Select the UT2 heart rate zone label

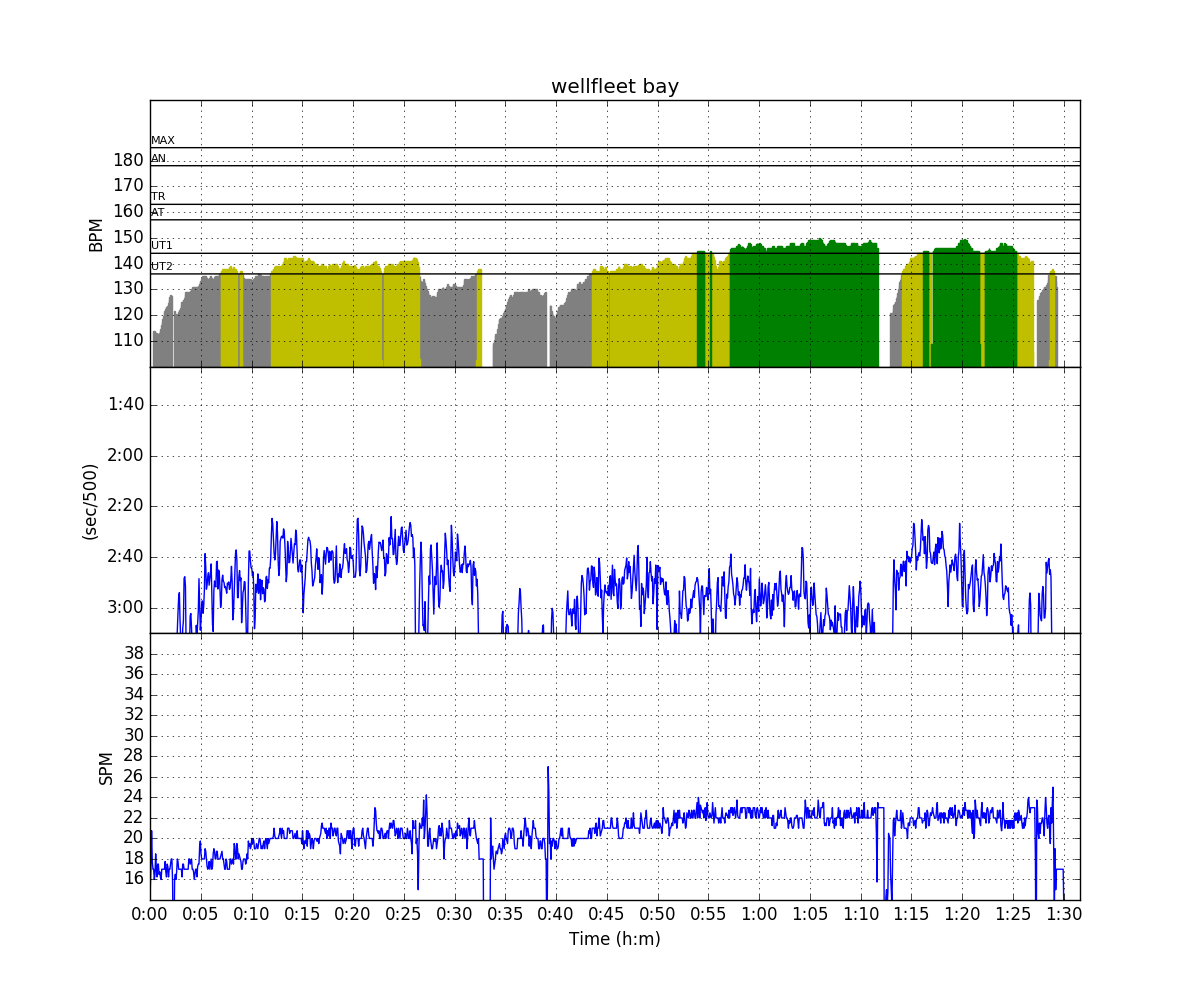point(162,266)
